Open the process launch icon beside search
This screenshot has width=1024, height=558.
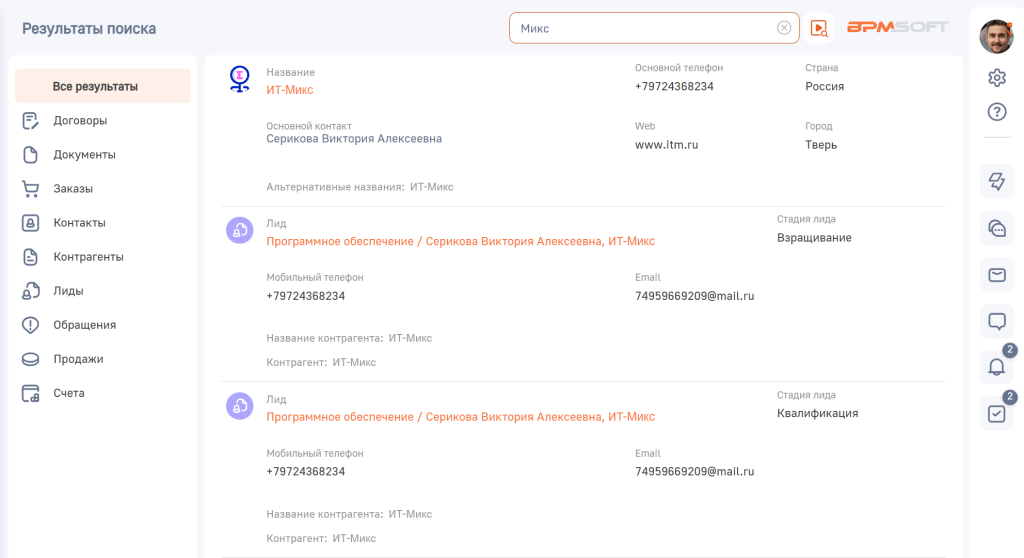[x=819, y=28]
